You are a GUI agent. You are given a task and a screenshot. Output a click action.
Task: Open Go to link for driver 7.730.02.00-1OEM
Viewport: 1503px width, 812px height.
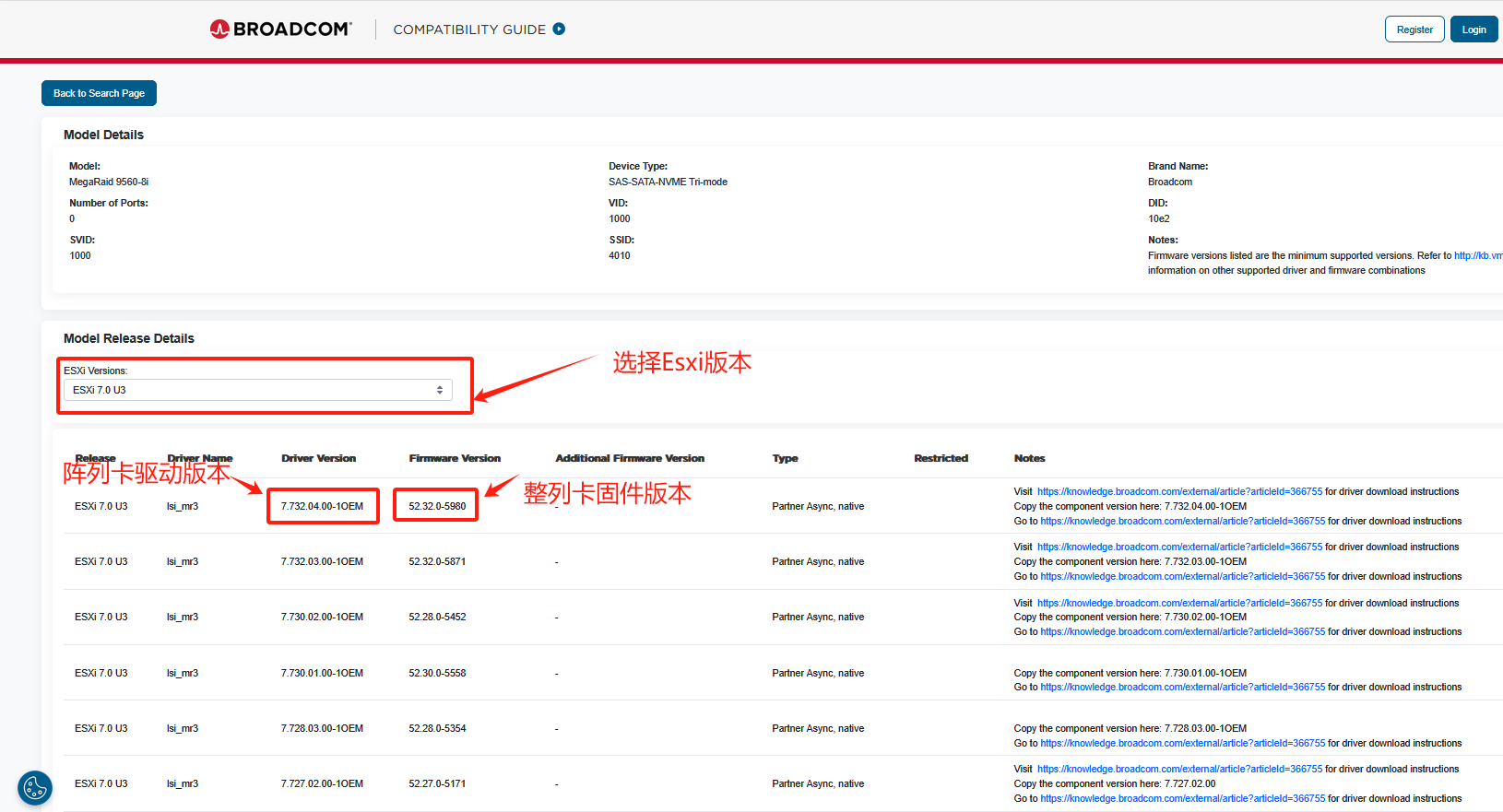click(1182, 632)
